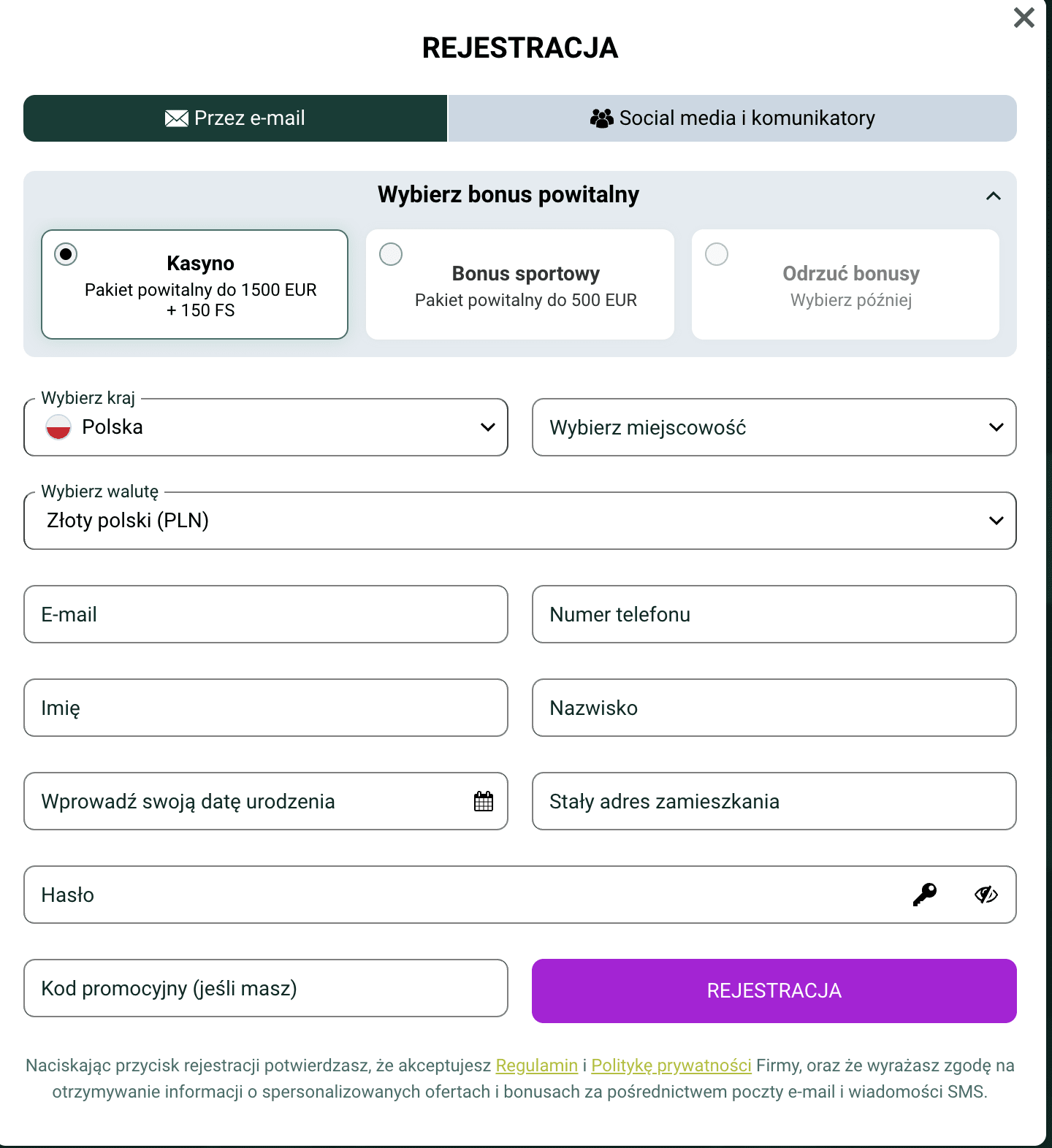The height and width of the screenshot is (1148, 1052).
Task: Close the registration dialog with X
Action: [1024, 18]
